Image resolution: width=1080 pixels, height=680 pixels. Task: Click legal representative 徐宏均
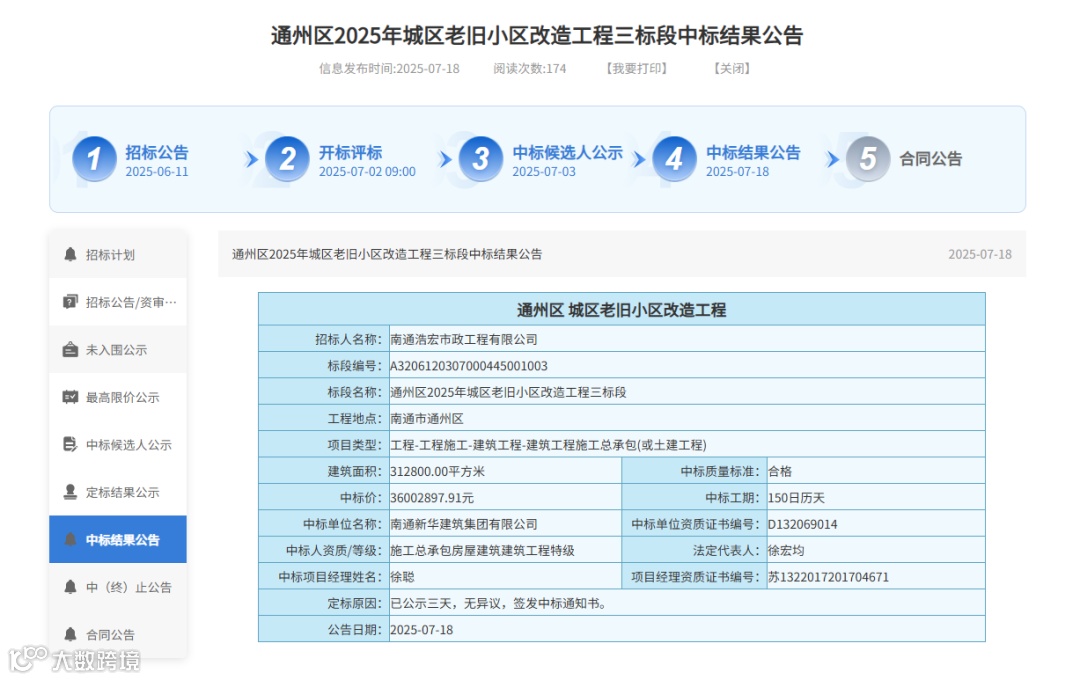[786, 550]
